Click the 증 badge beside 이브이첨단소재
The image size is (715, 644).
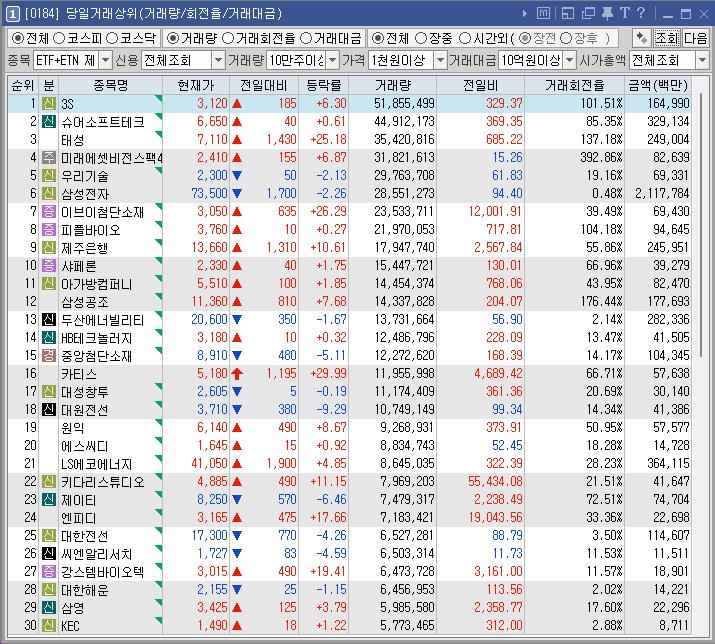pos(49,211)
